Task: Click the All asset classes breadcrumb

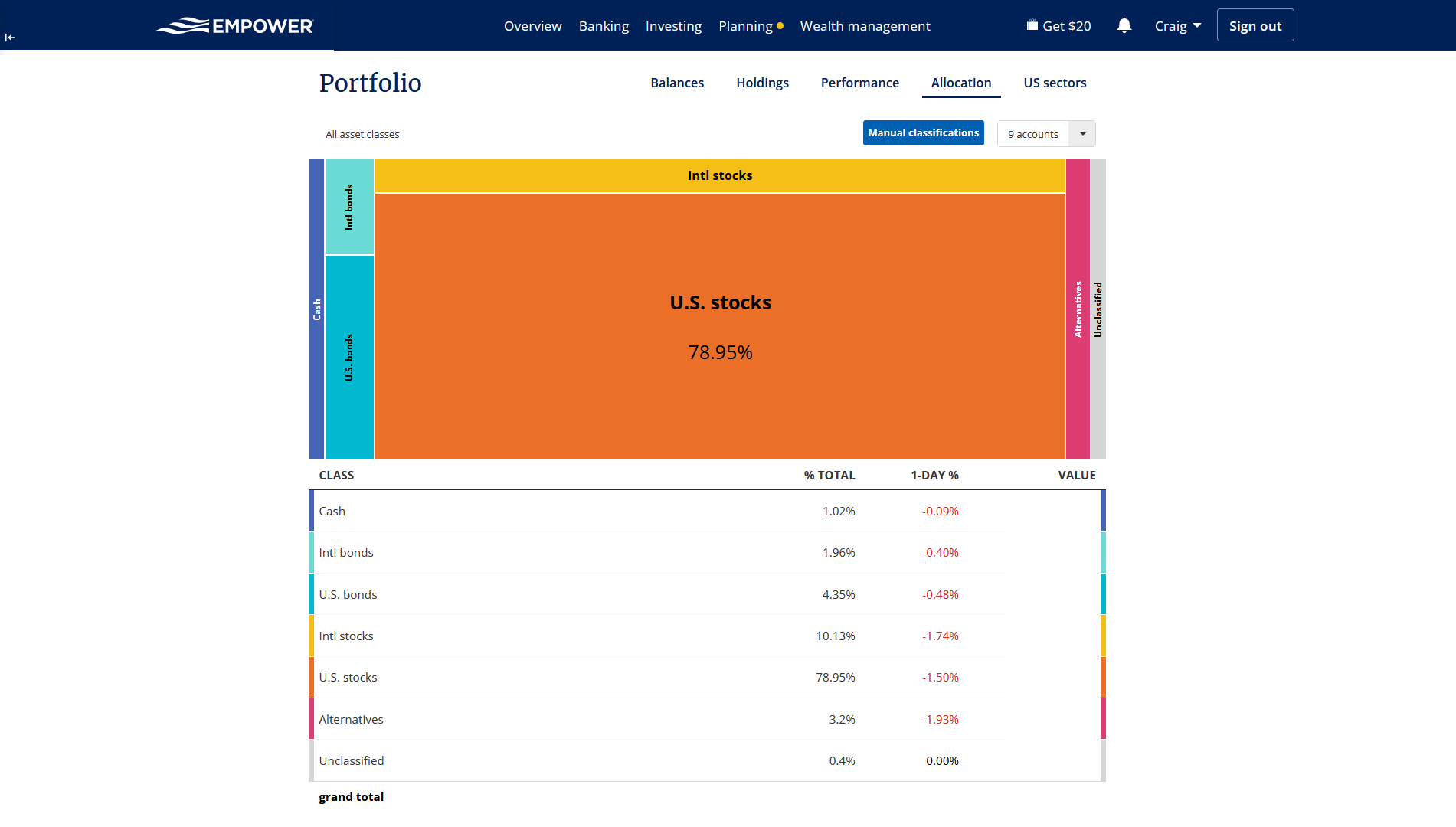Action: [362, 134]
